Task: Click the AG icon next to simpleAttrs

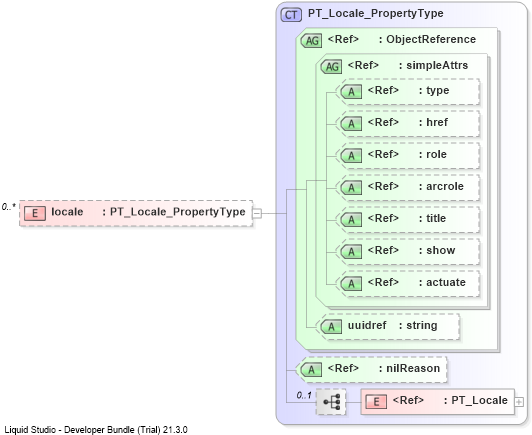Action: (331, 67)
